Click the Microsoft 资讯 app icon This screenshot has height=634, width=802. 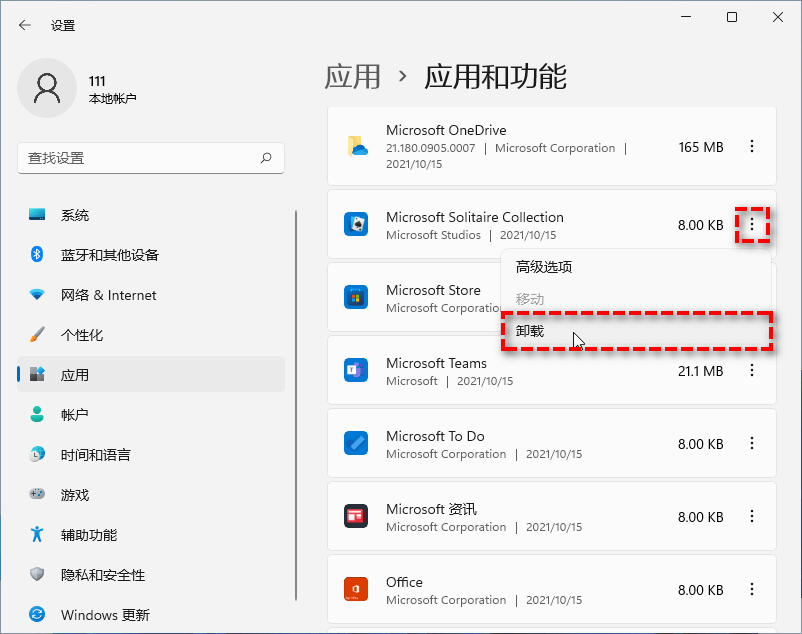(356, 517)
